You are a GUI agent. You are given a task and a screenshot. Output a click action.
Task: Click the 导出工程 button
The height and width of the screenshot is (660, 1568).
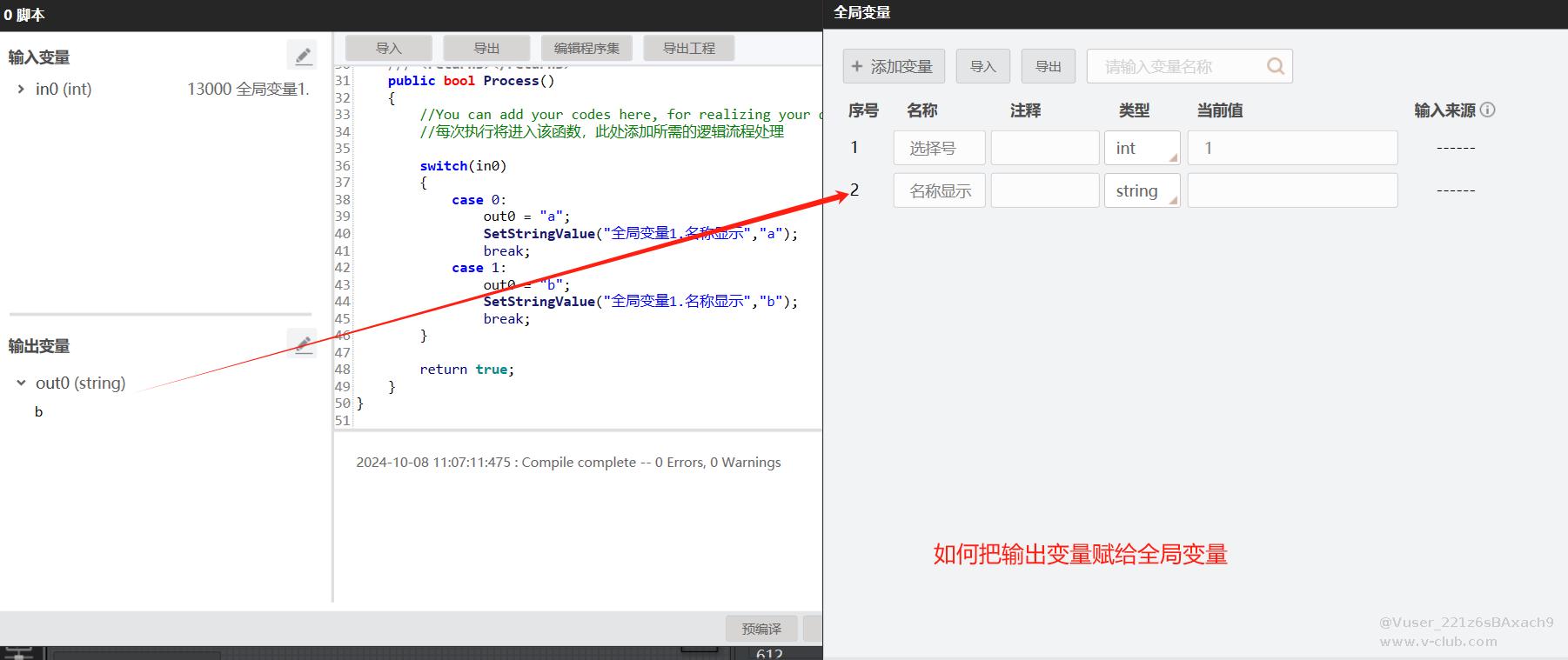coord(689,48)
